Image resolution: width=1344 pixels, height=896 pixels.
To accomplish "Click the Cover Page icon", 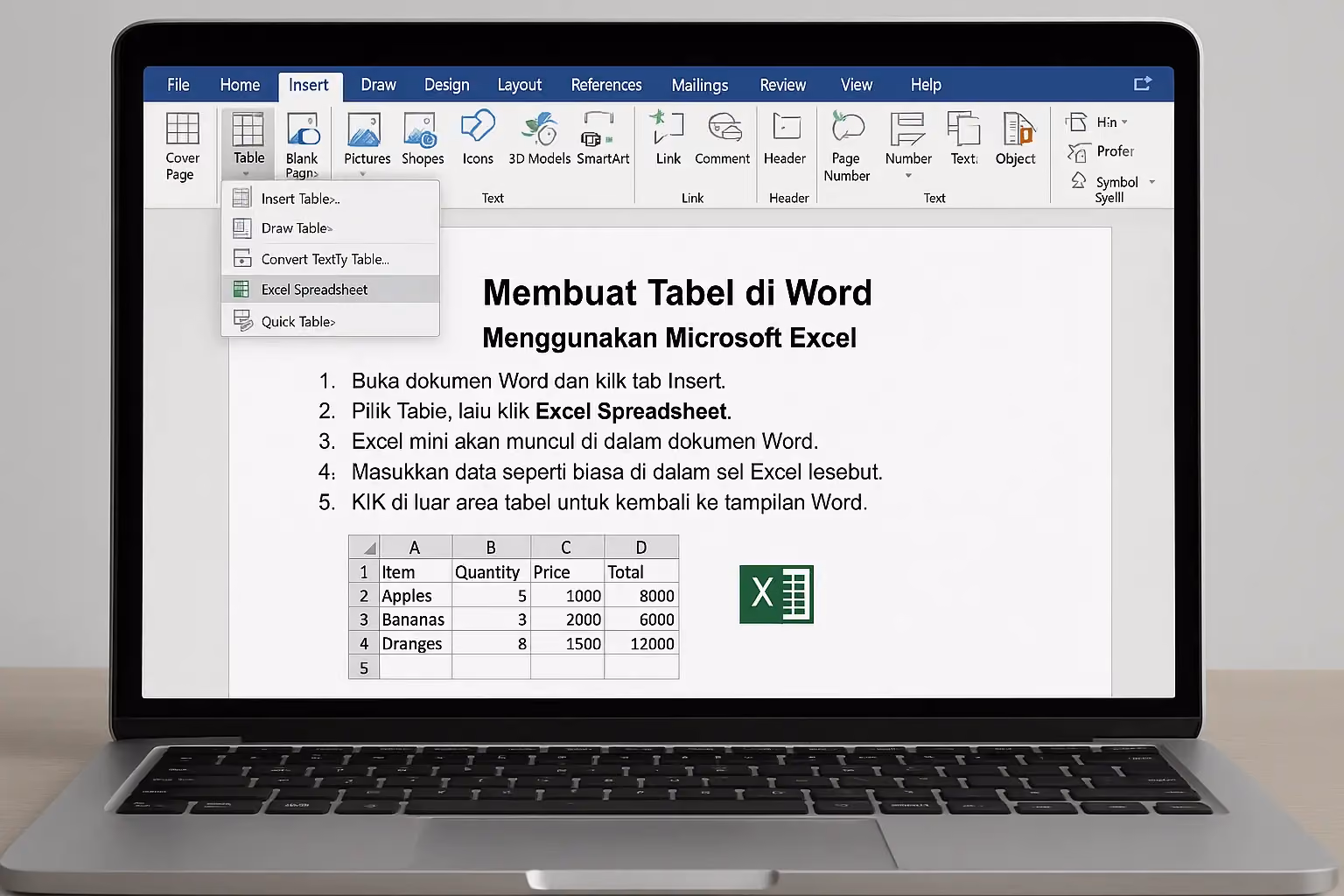I will (x=182, y=129).
